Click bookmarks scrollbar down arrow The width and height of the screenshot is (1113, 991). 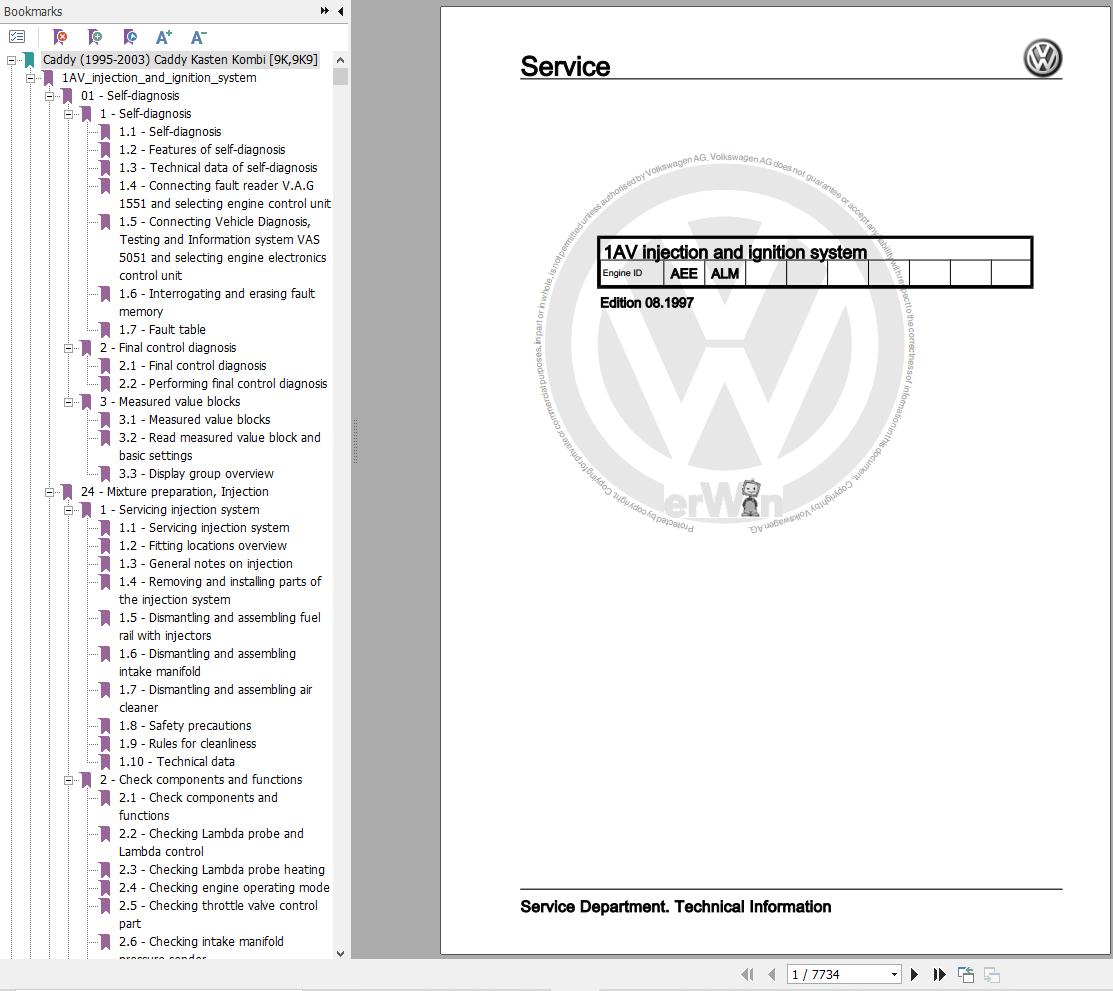(x=340, y=953)
